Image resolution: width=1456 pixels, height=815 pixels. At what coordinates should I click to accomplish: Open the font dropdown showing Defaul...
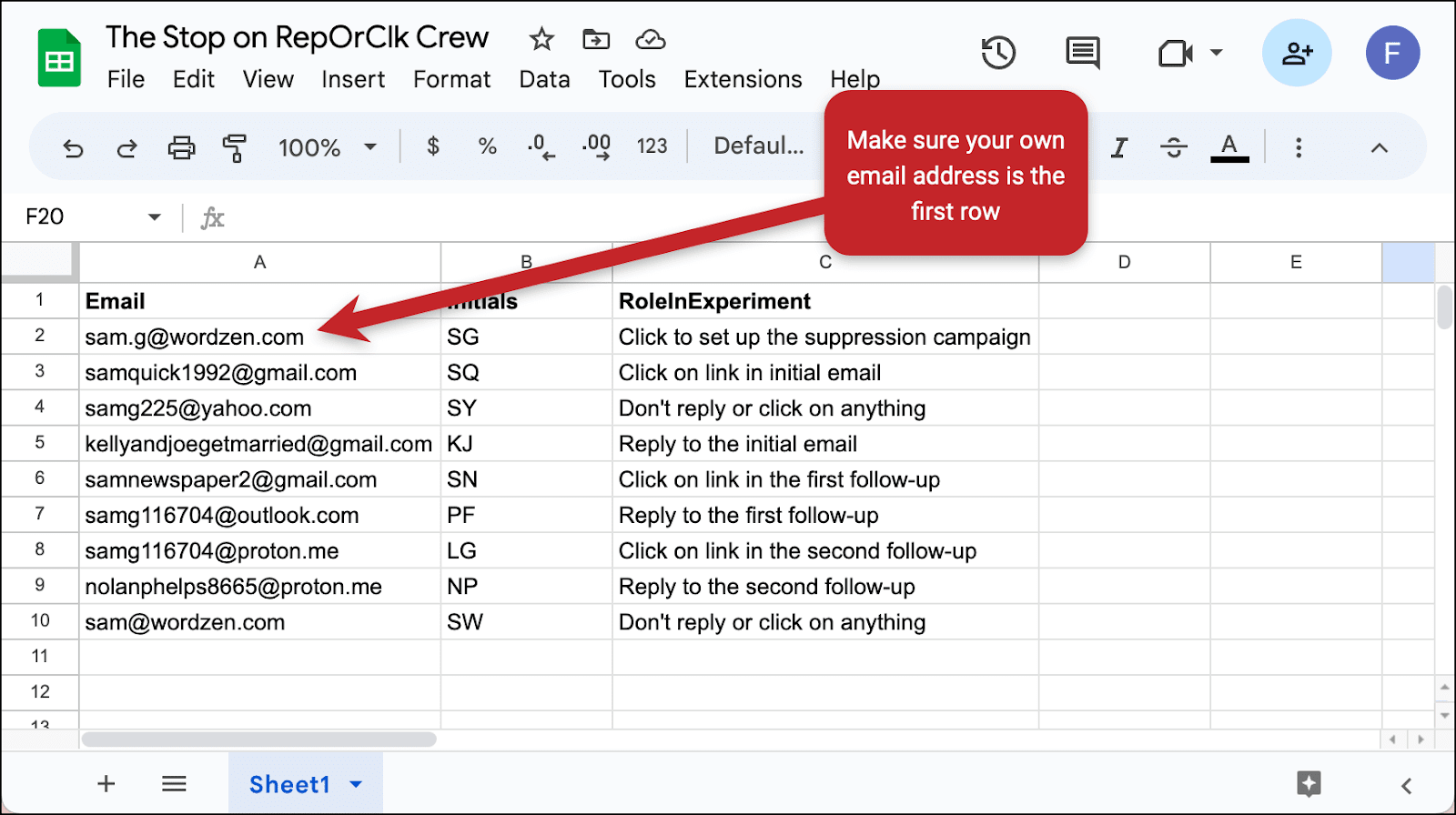(759, 146)
